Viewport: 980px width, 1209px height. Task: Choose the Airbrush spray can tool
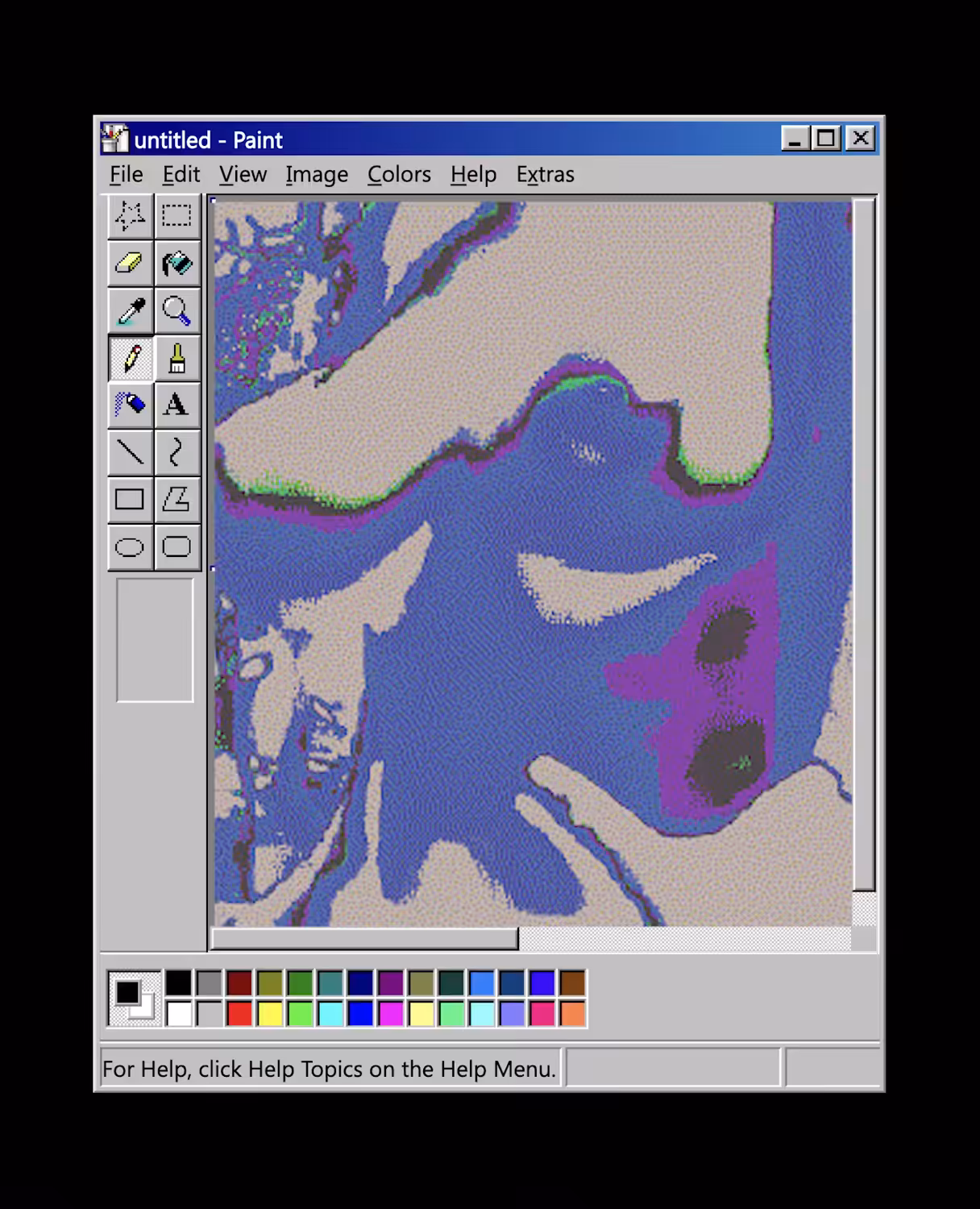(131, 405)
